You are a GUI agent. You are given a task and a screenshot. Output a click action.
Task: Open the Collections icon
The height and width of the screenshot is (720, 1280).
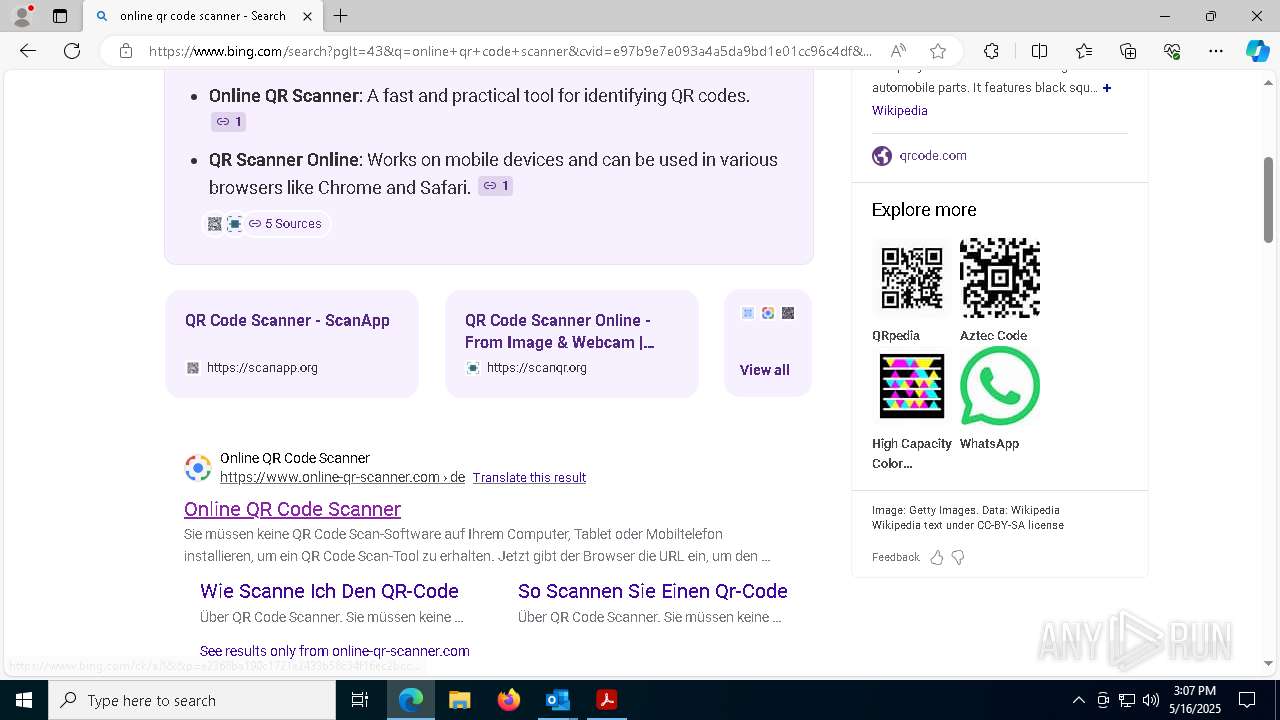1128,51
